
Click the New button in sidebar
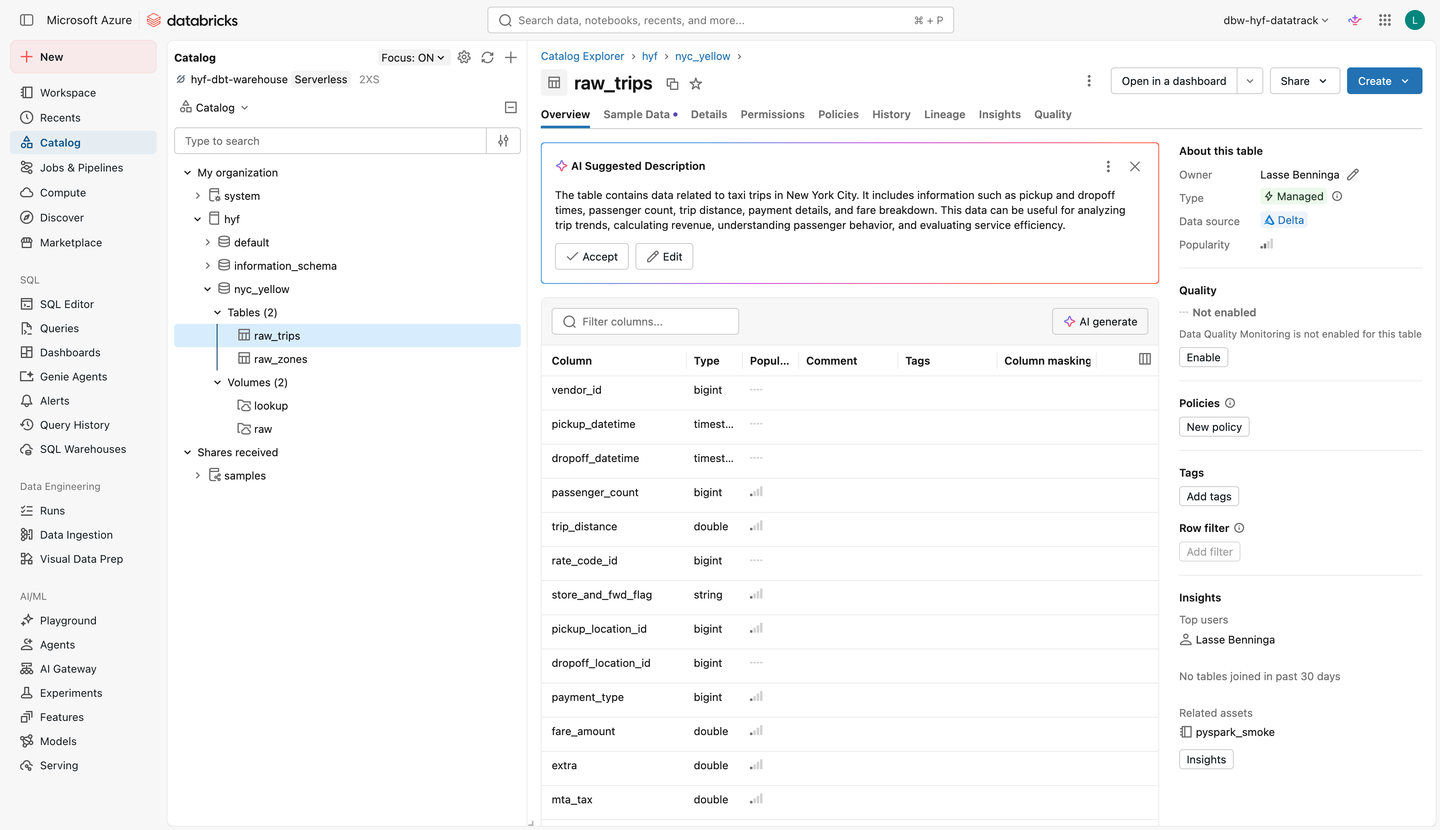83,57
